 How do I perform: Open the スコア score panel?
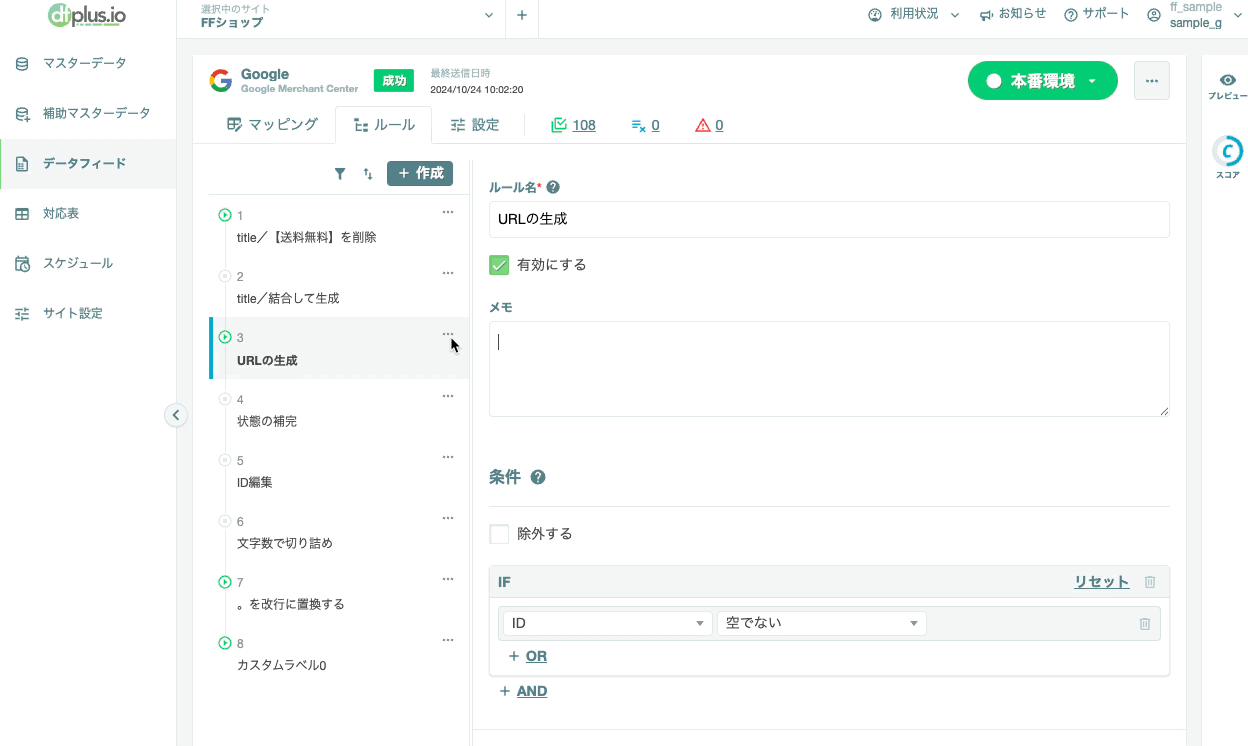1227,158
